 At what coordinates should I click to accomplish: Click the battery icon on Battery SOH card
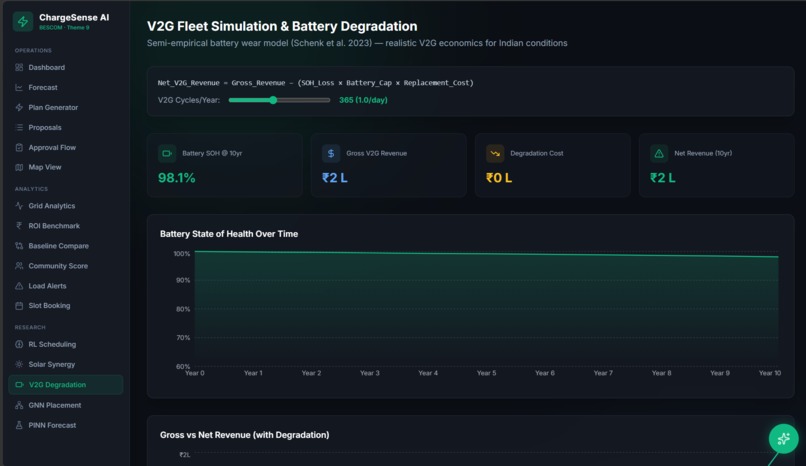coord(167,153)
